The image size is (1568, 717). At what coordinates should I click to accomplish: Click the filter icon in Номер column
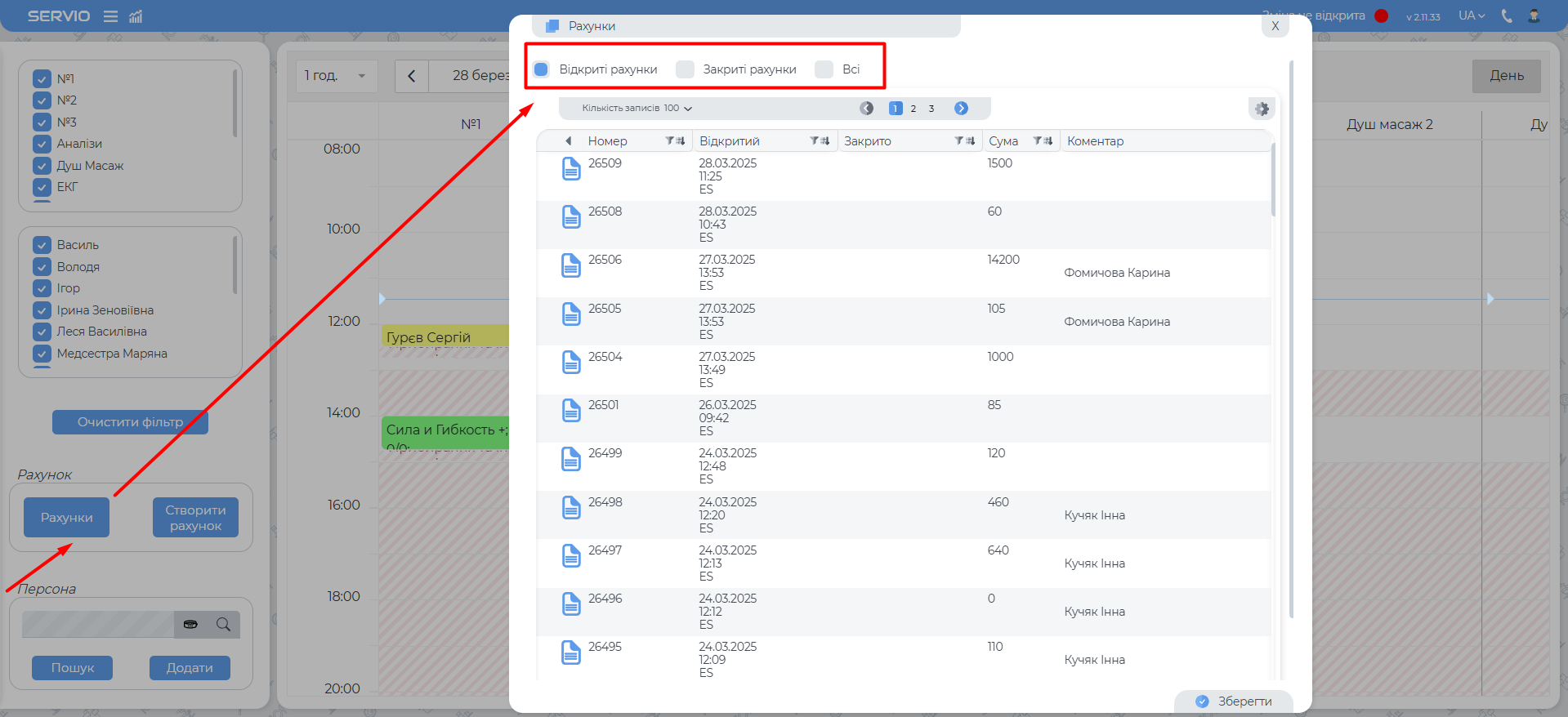[670, 141]
